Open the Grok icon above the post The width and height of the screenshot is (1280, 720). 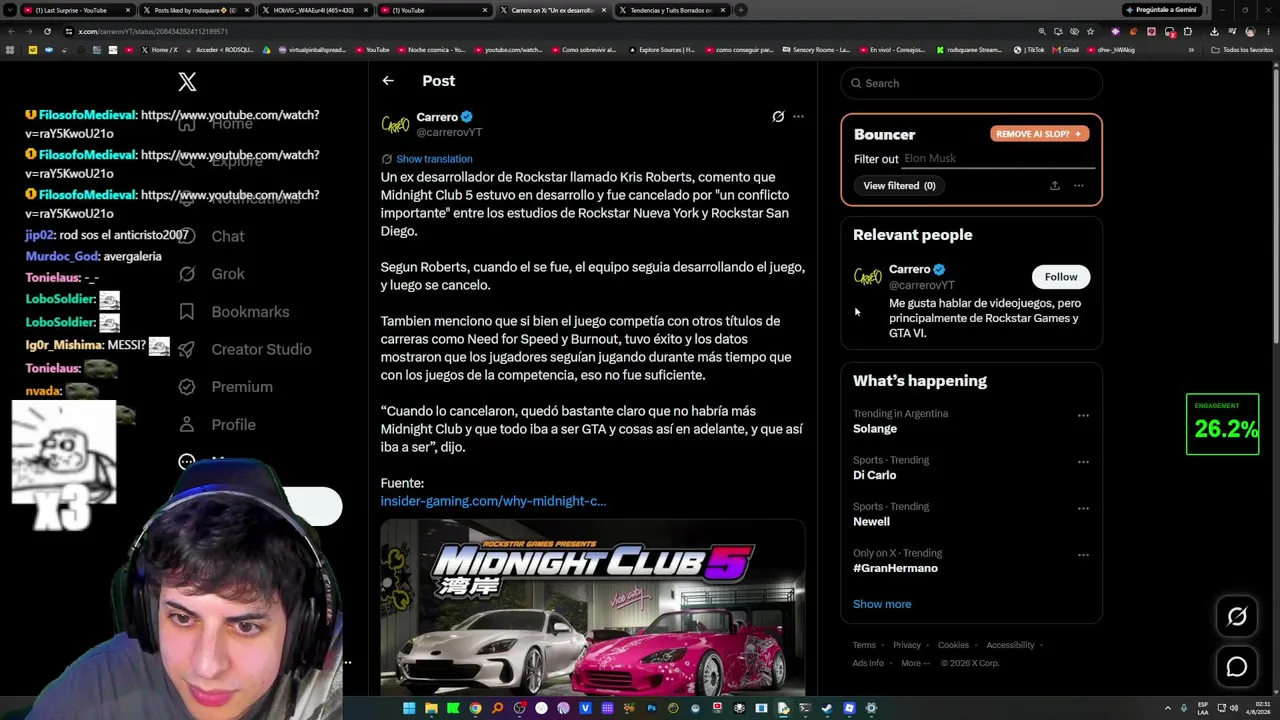coord(778,117)
